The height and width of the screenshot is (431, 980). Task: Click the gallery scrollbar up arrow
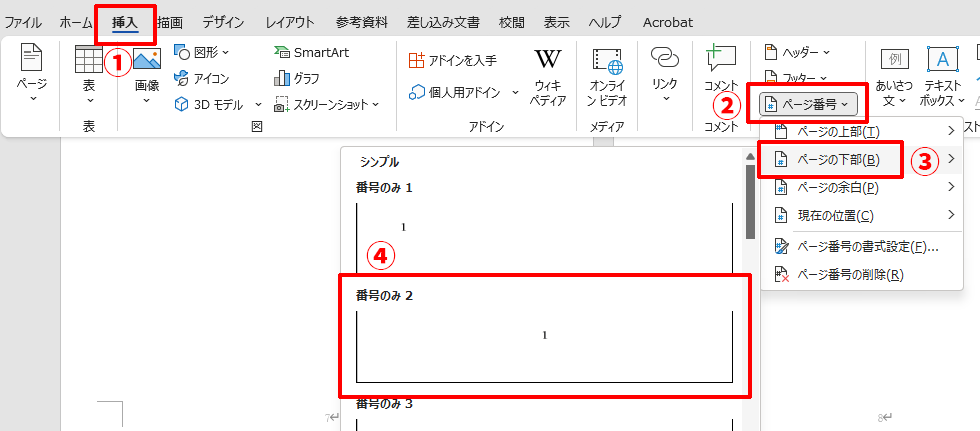750,156
